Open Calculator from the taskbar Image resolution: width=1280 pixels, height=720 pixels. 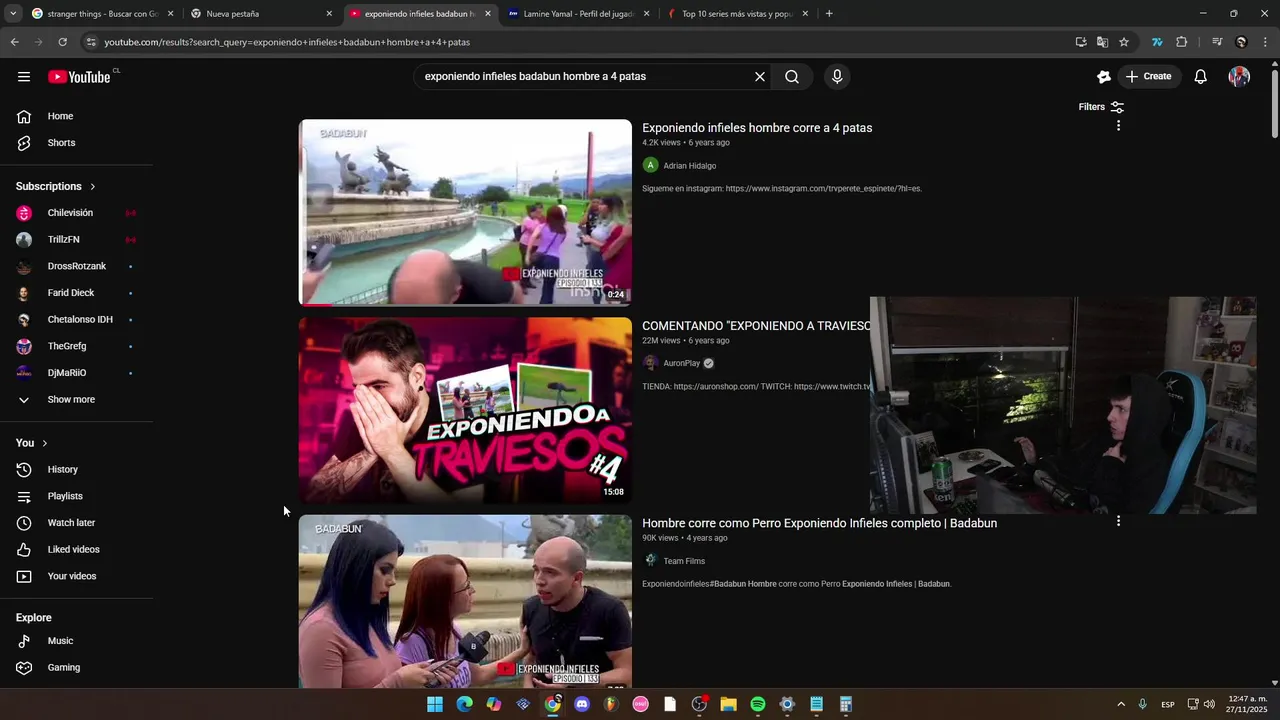(x=846, y=705)
